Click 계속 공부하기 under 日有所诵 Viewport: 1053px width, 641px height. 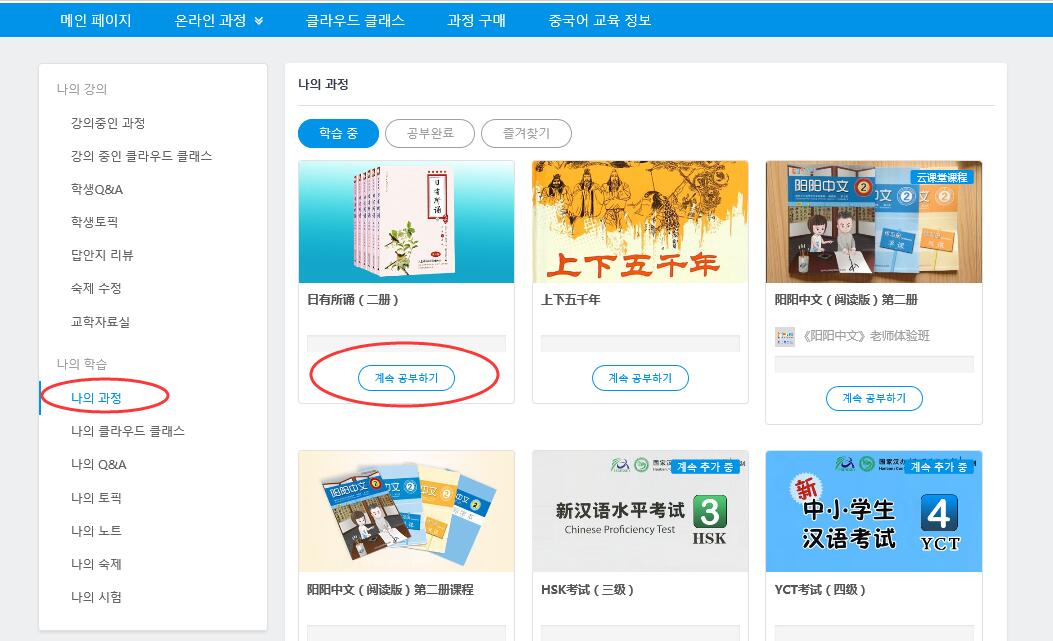point(406,378)
